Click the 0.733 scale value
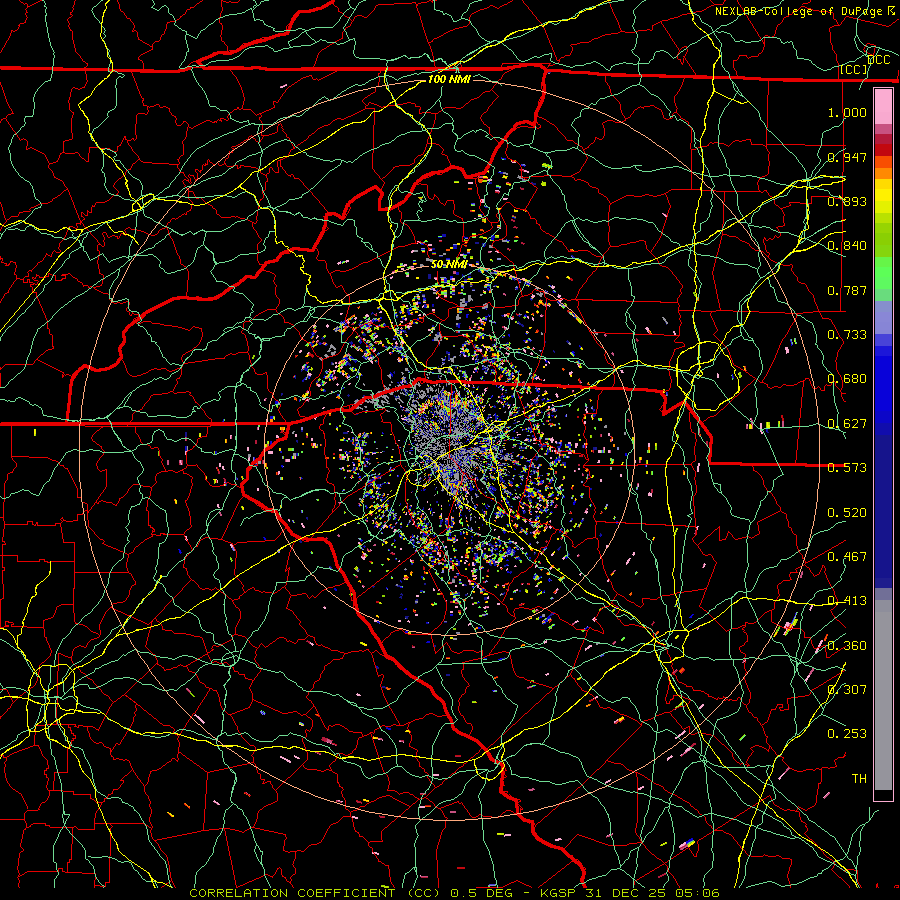Viewport: 900px width, 900px height. click(847, 335)
